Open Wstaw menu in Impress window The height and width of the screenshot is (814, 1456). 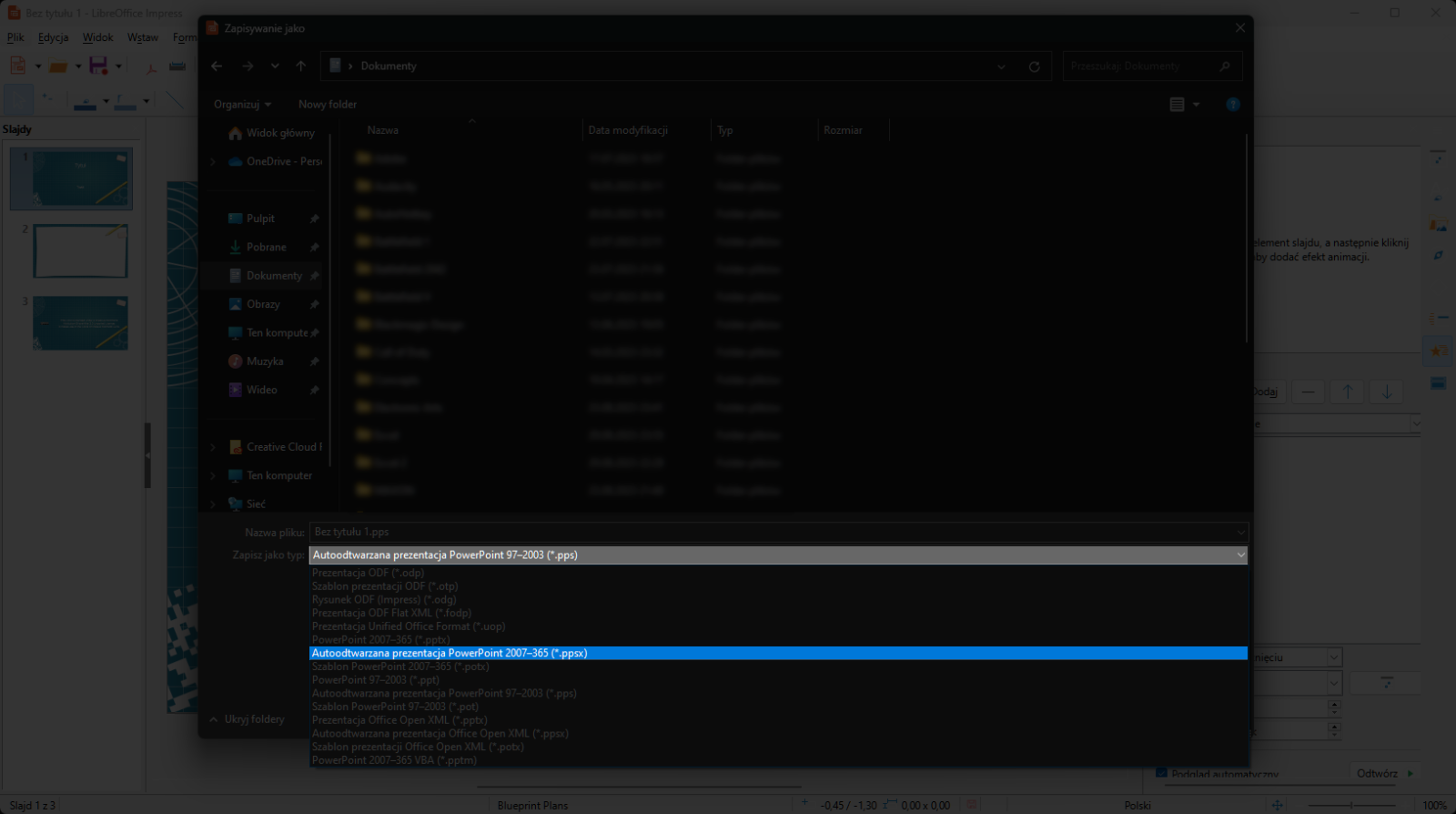tap(143, 37)
